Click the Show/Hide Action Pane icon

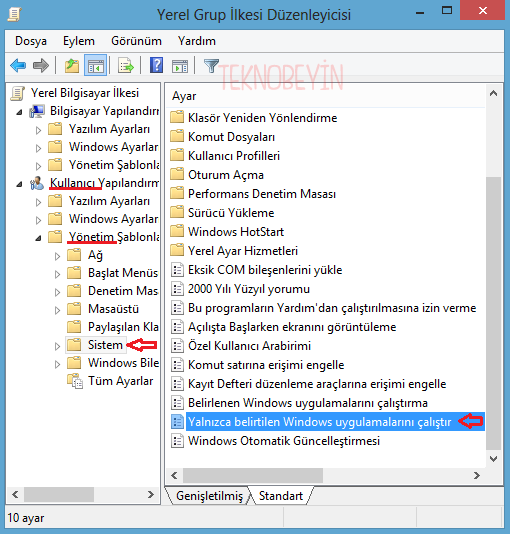180,65
